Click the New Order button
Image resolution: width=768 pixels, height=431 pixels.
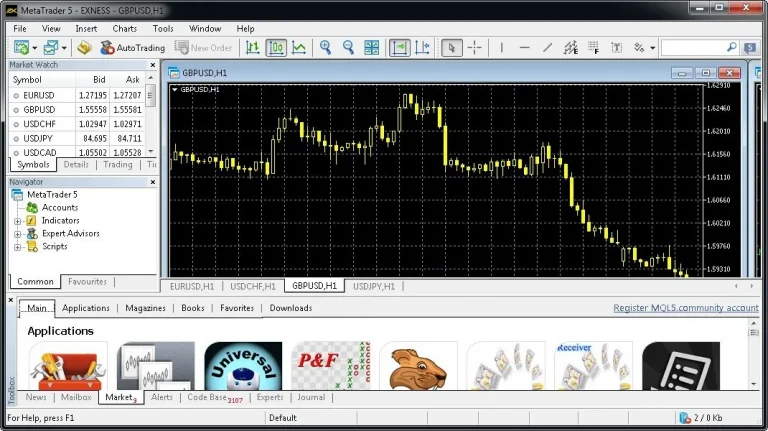203,48
